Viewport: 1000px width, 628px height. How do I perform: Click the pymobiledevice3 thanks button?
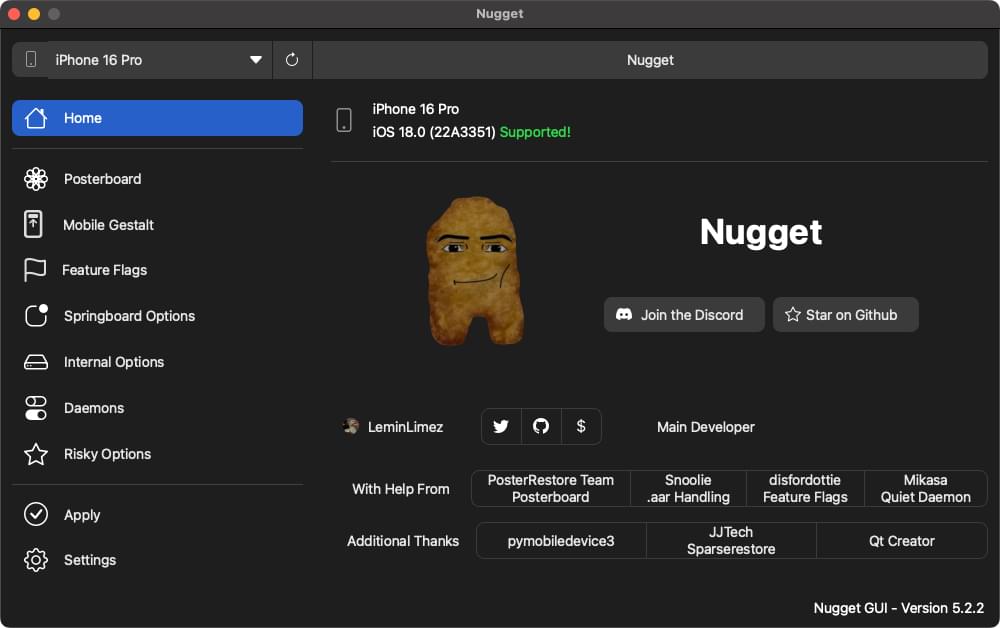561,541
